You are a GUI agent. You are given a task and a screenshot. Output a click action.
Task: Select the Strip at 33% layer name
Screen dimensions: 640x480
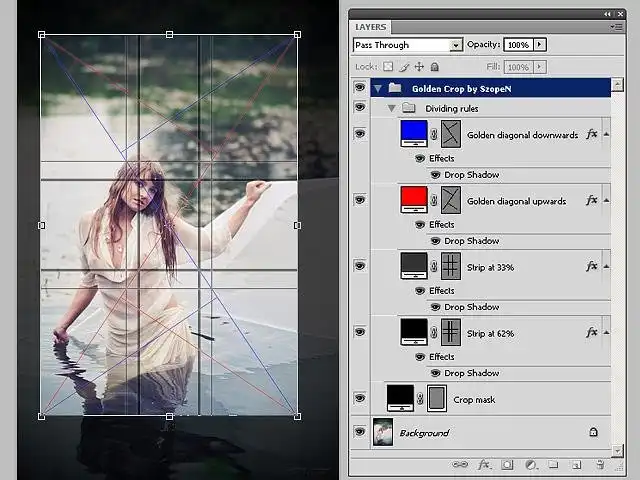pyautogui.click(x=490, y=267)
